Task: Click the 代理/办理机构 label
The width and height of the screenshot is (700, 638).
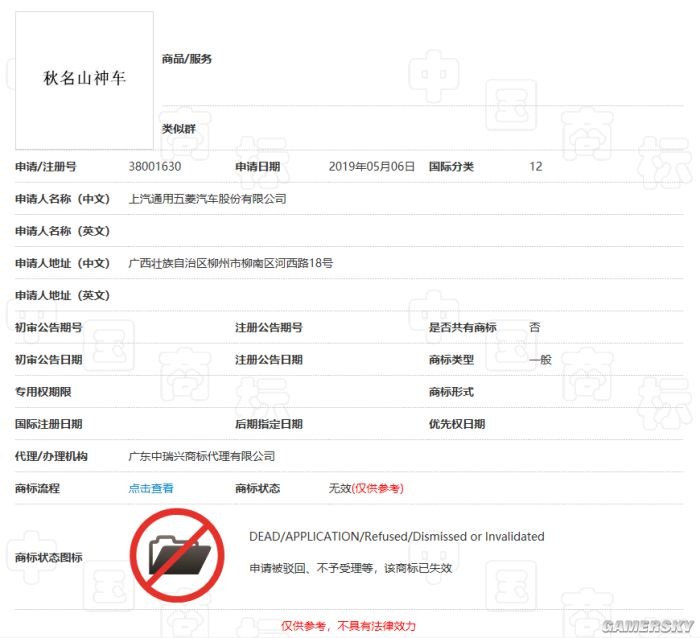Action: (51, 456)
